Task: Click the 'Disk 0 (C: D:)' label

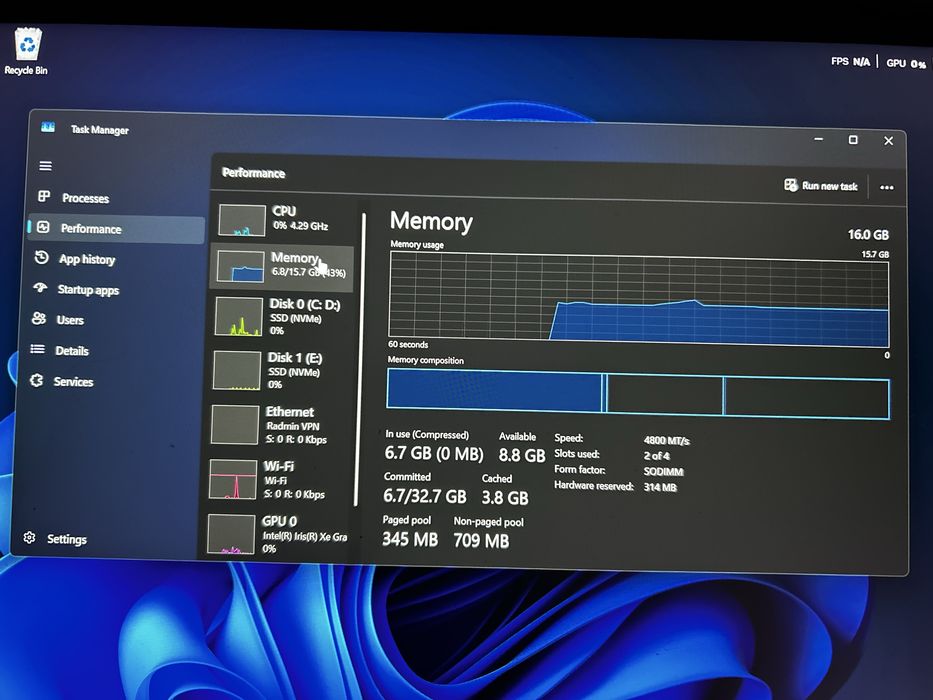Action: tap(305, 304)
